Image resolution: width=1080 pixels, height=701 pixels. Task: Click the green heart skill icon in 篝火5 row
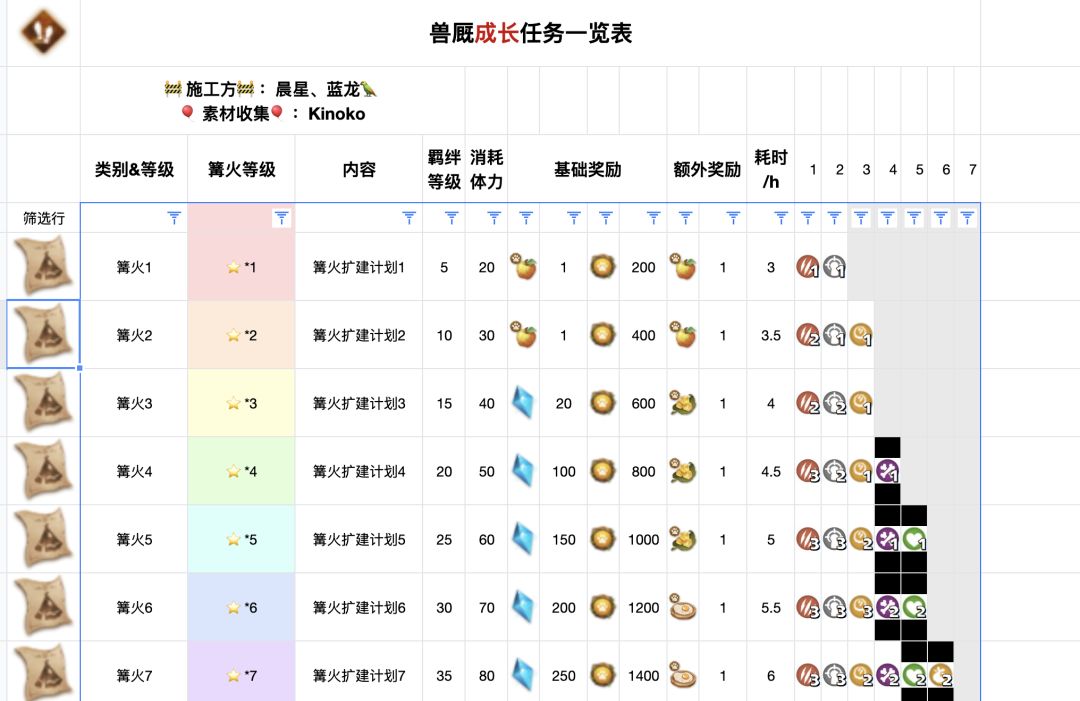coord(914,539)
